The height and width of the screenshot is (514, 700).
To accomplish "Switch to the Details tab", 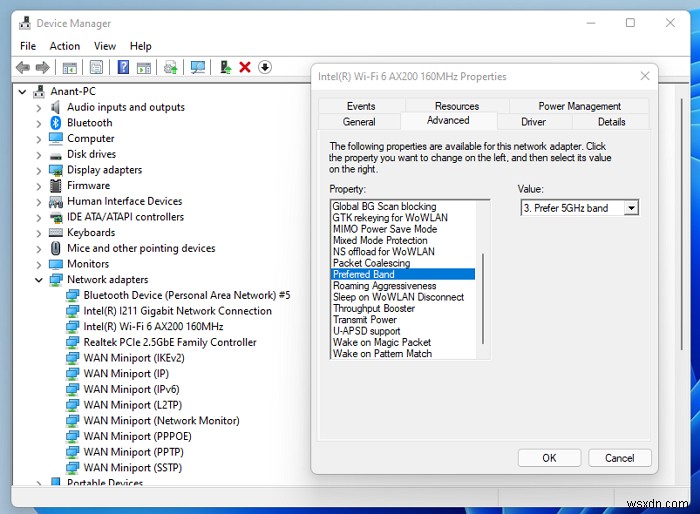I will pyautogui.click(x=611, y=122).
